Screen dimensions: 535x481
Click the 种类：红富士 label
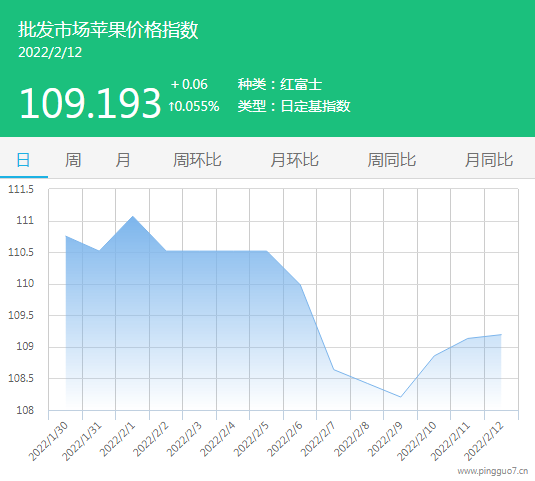point(280,85)
